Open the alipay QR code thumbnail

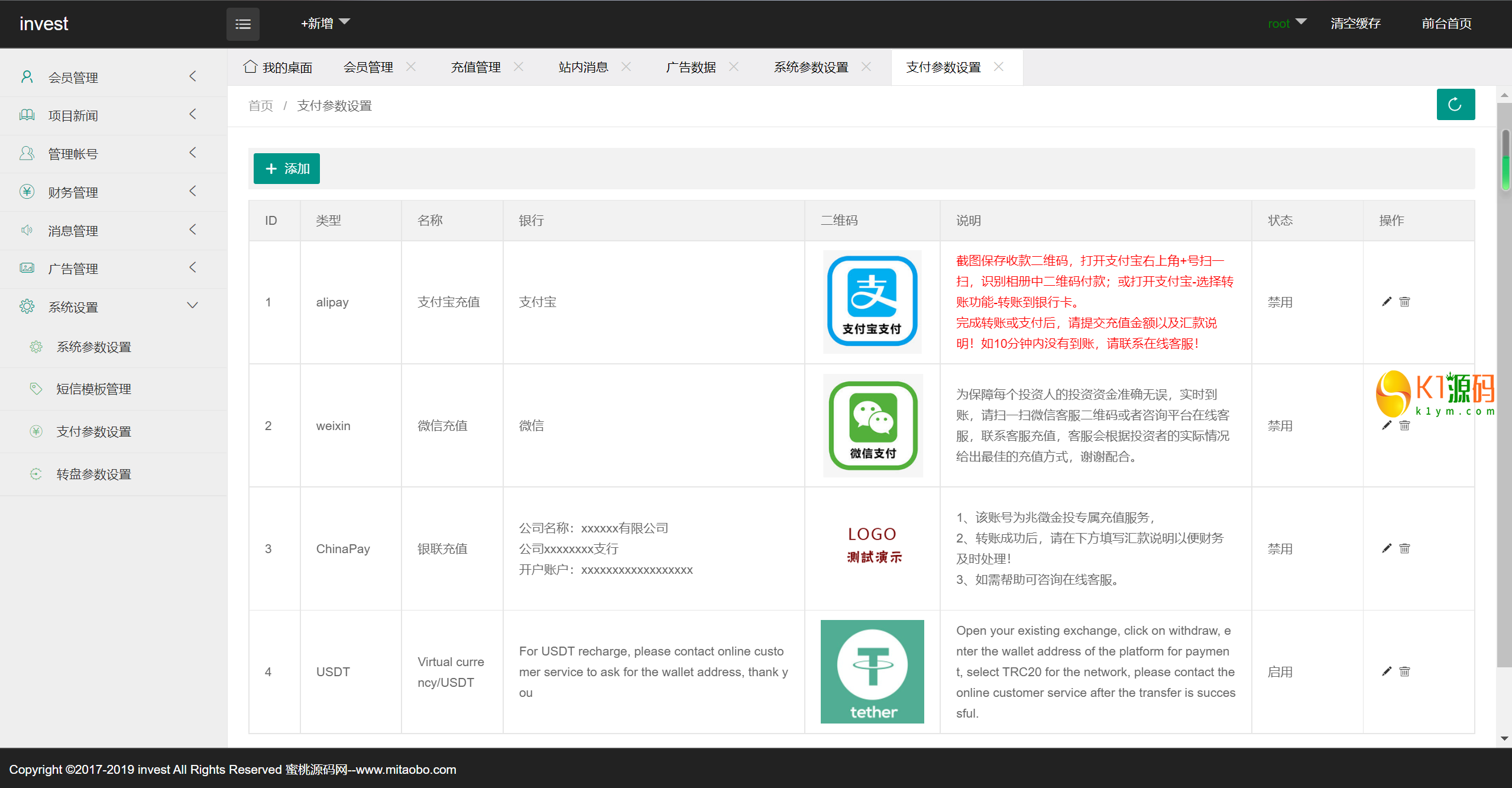(x=872, y=302)
